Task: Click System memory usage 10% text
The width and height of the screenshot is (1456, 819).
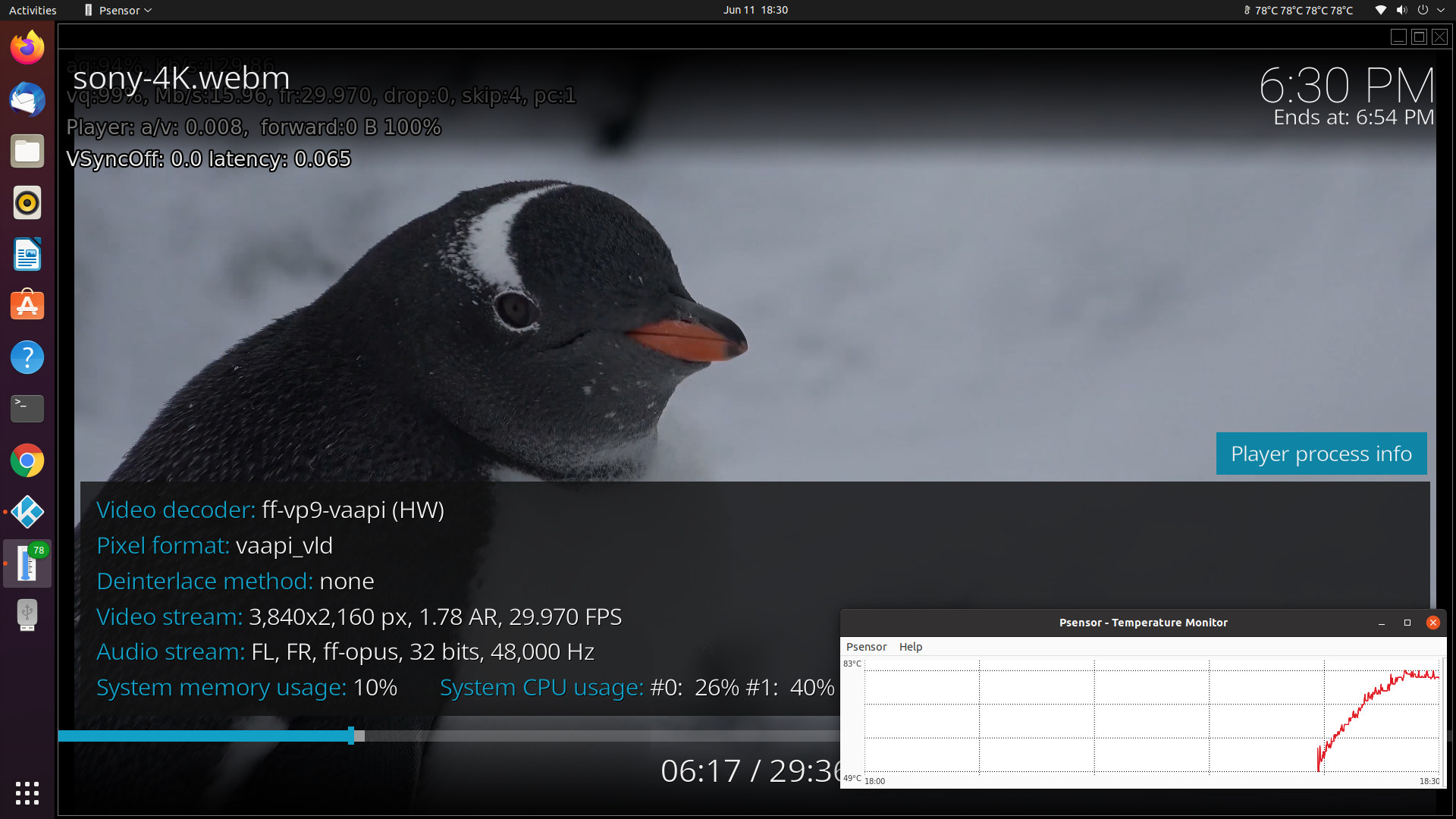Action: coord(246,687)
